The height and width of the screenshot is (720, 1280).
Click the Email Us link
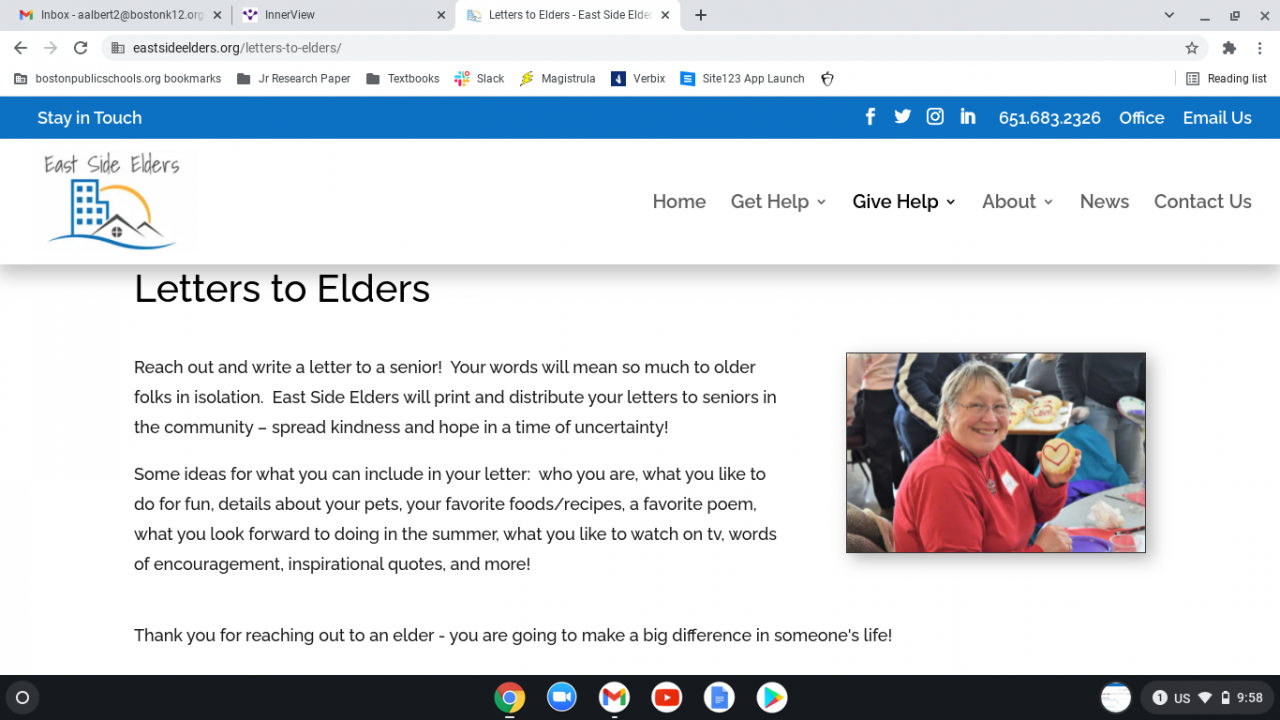pyautogui.click(x=1217, y=118)
